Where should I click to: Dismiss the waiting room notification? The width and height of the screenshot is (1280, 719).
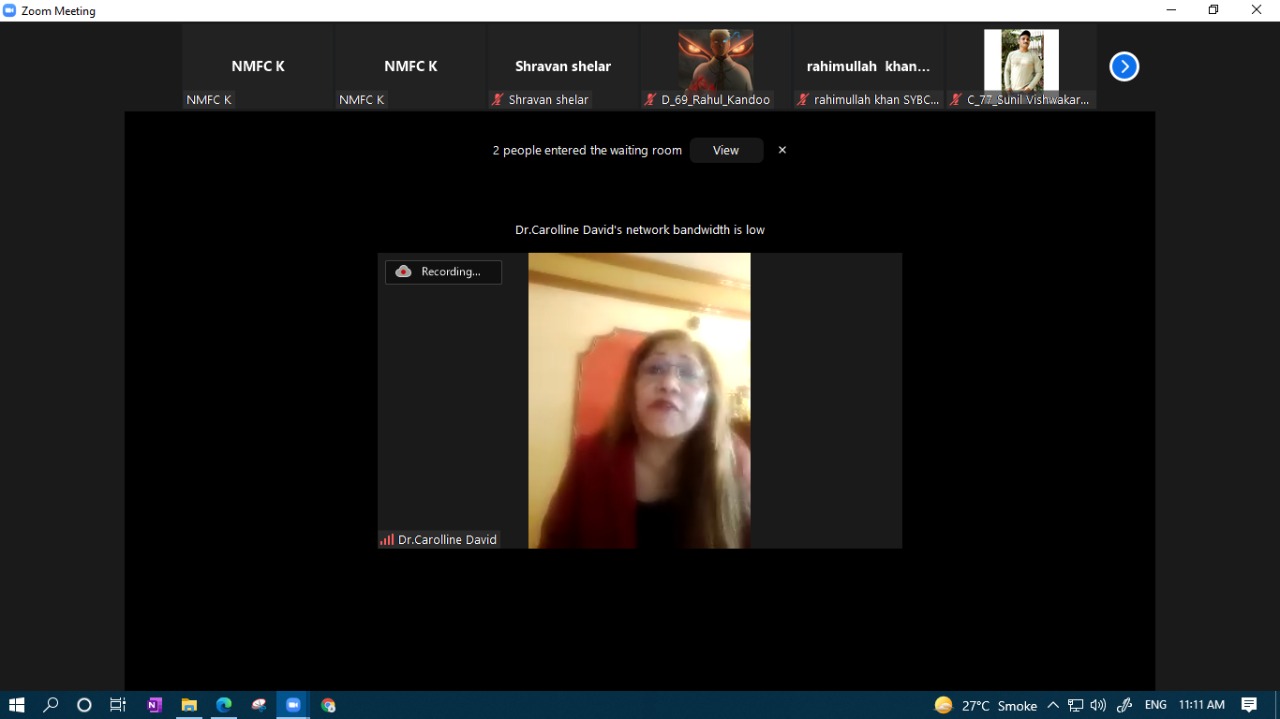click(782, 150)
